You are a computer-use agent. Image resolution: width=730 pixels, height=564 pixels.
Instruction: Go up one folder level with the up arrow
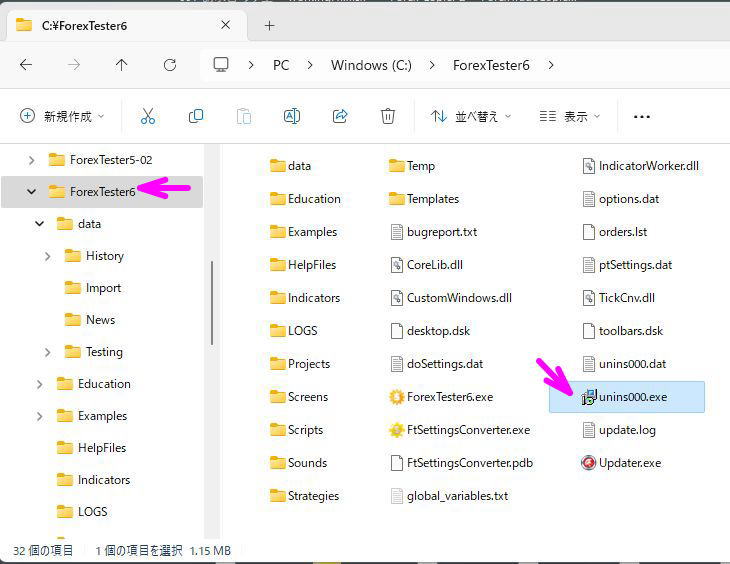point(122,65)
